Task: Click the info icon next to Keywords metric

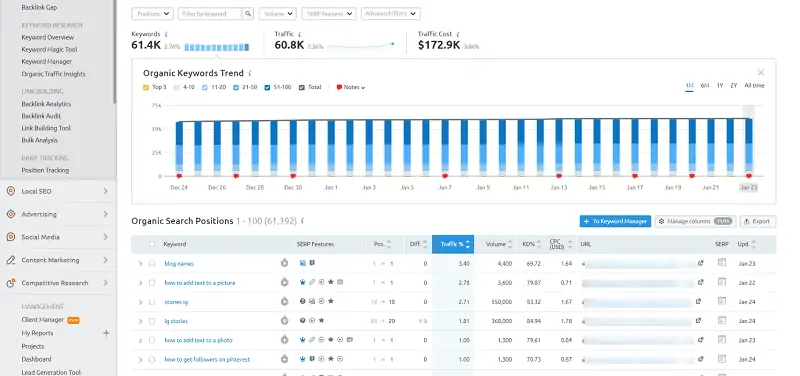Action: [x=166, y=34]
